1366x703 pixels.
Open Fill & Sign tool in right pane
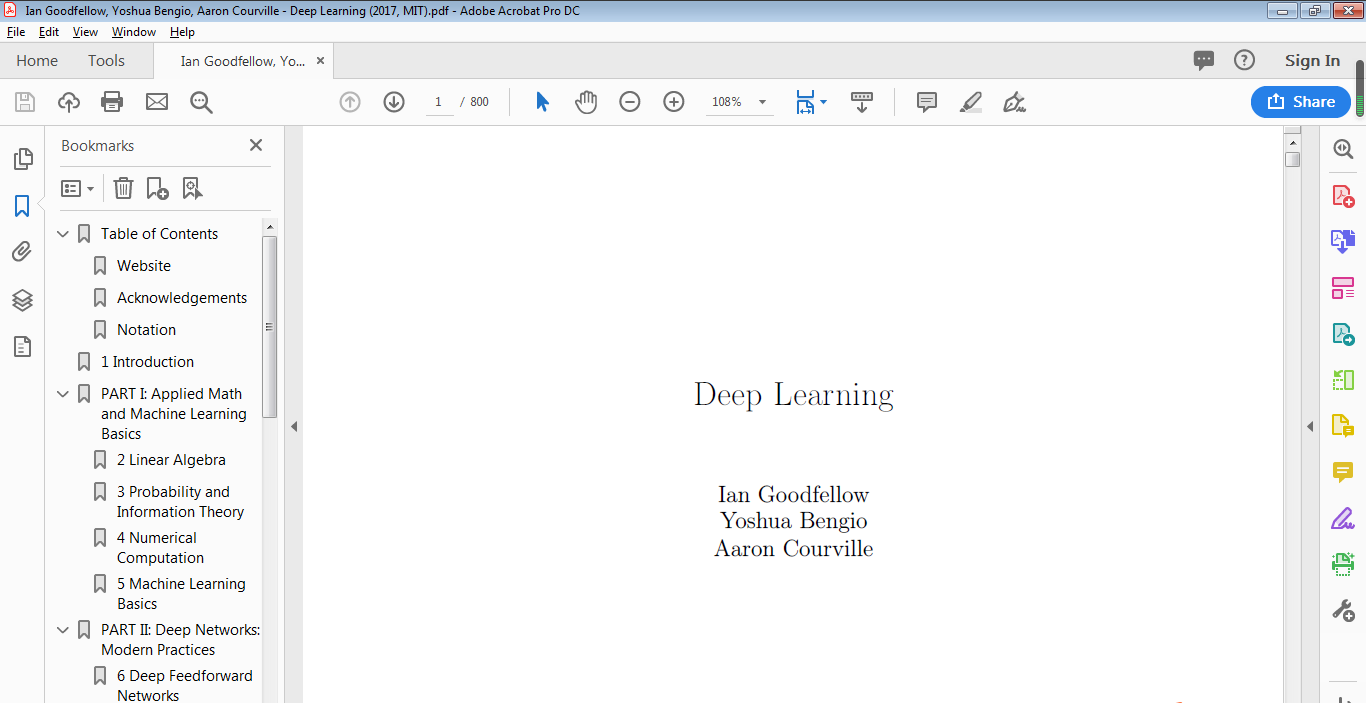pyautogui.click(x=1343, y=518)
